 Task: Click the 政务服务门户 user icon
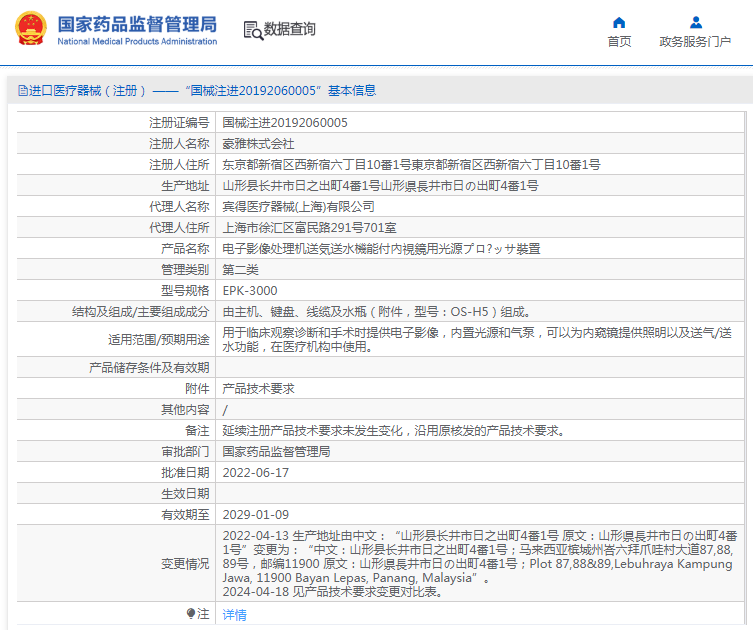[695, 23]
